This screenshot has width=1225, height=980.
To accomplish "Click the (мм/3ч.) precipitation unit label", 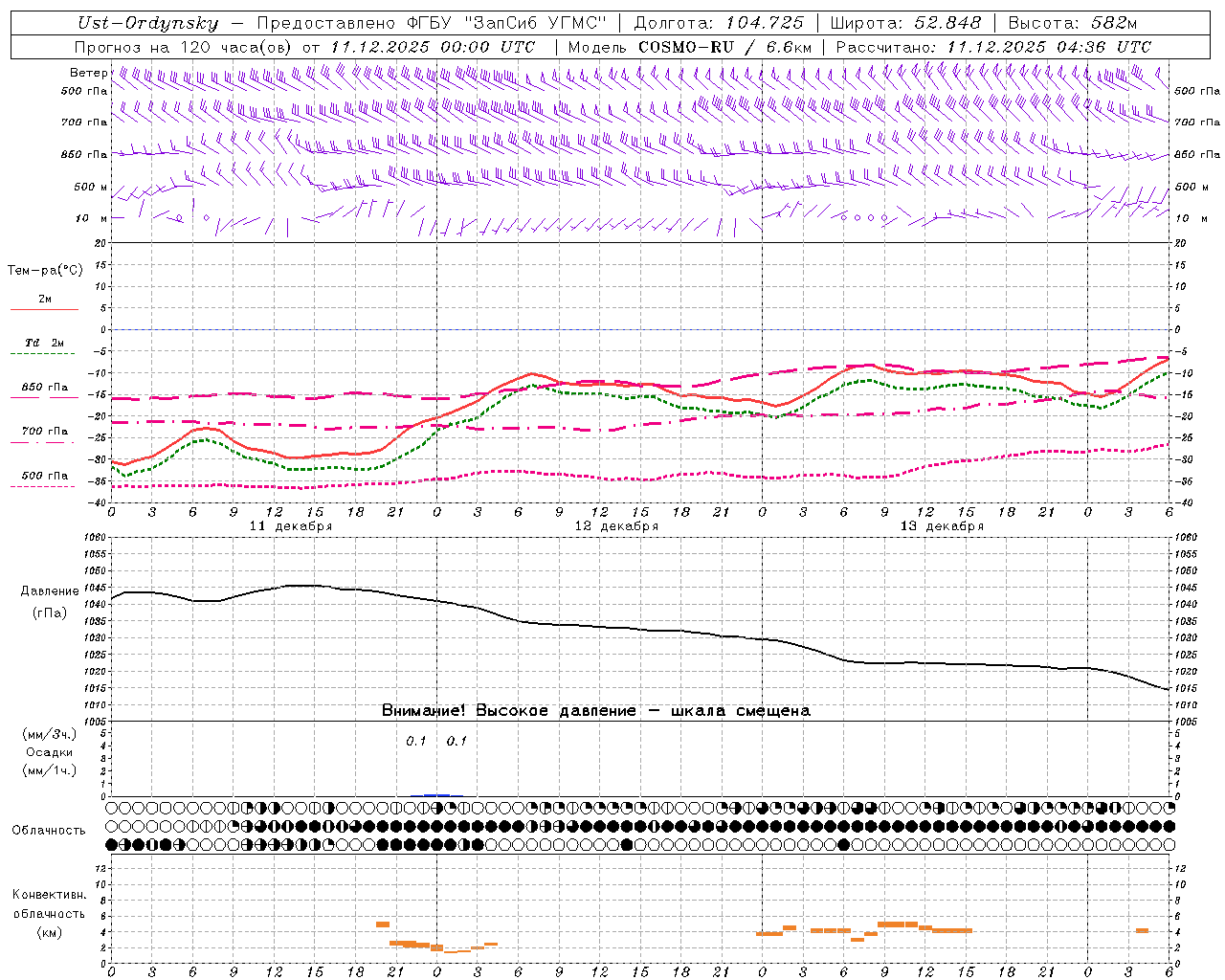I will point(49,734).
